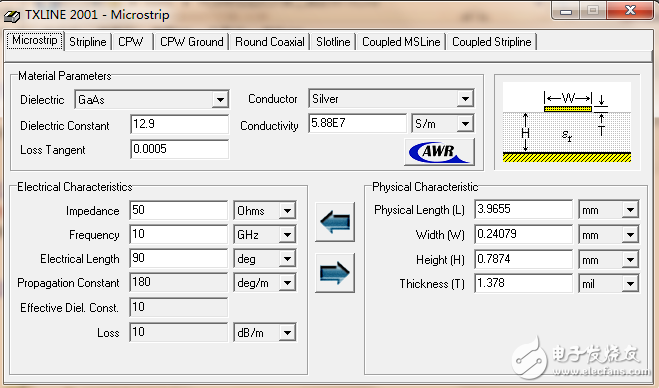The height and width of the screenshot is (388, 659).
Task: Click the Dielectric Constant field showing 12.9
Action: coord(179,124)
